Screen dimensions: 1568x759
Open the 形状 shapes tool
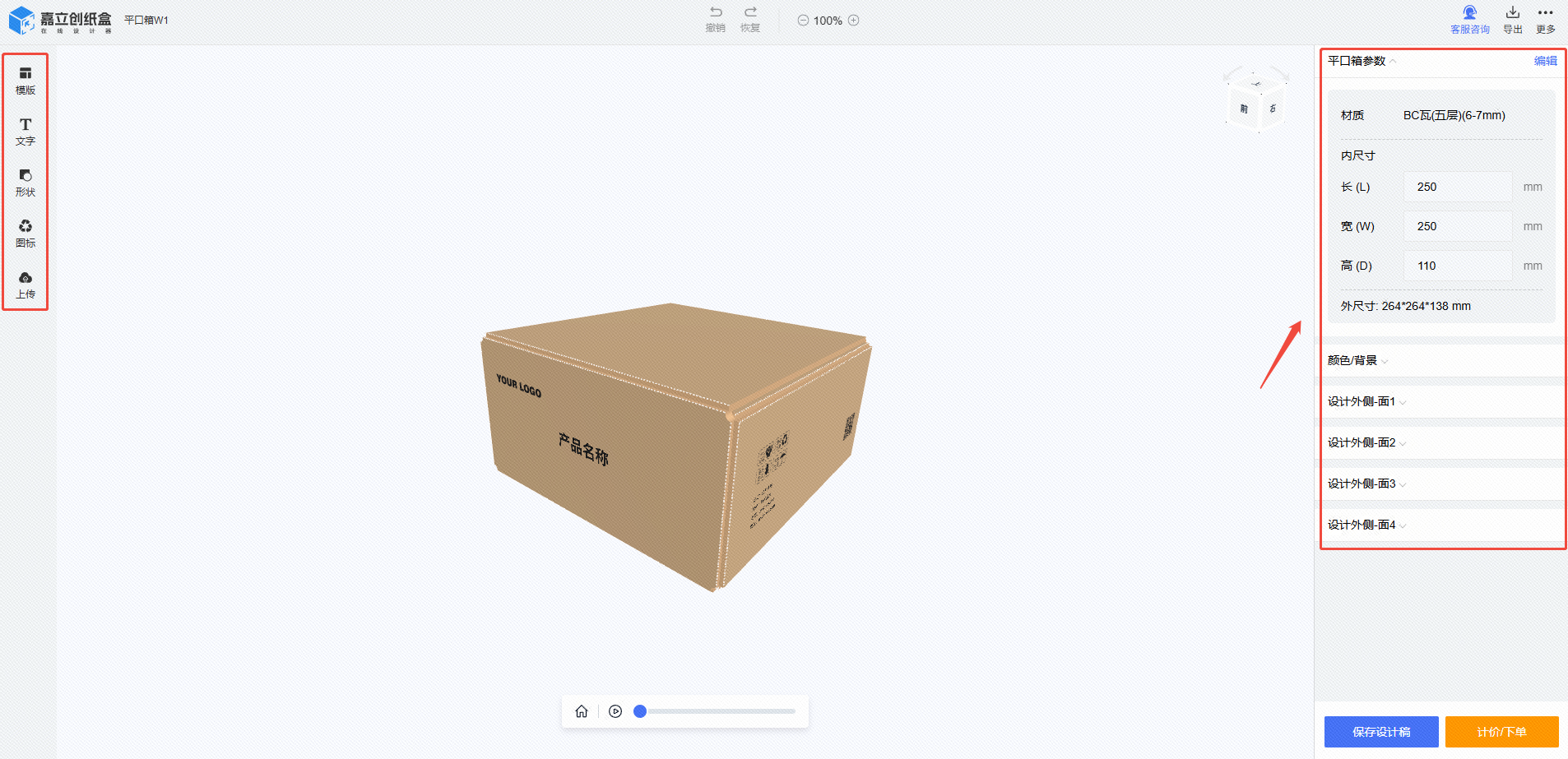[26, 182]
